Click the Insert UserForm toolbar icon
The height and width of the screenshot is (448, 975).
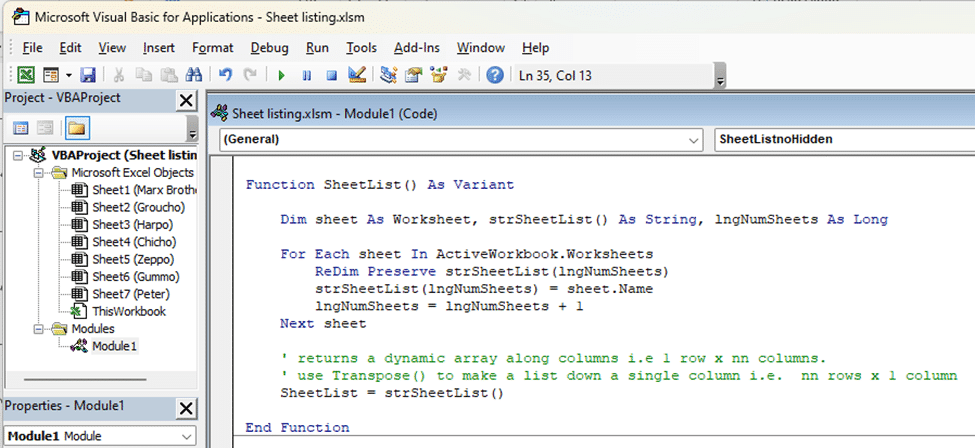pyautogui.click(x=50, y=75)
